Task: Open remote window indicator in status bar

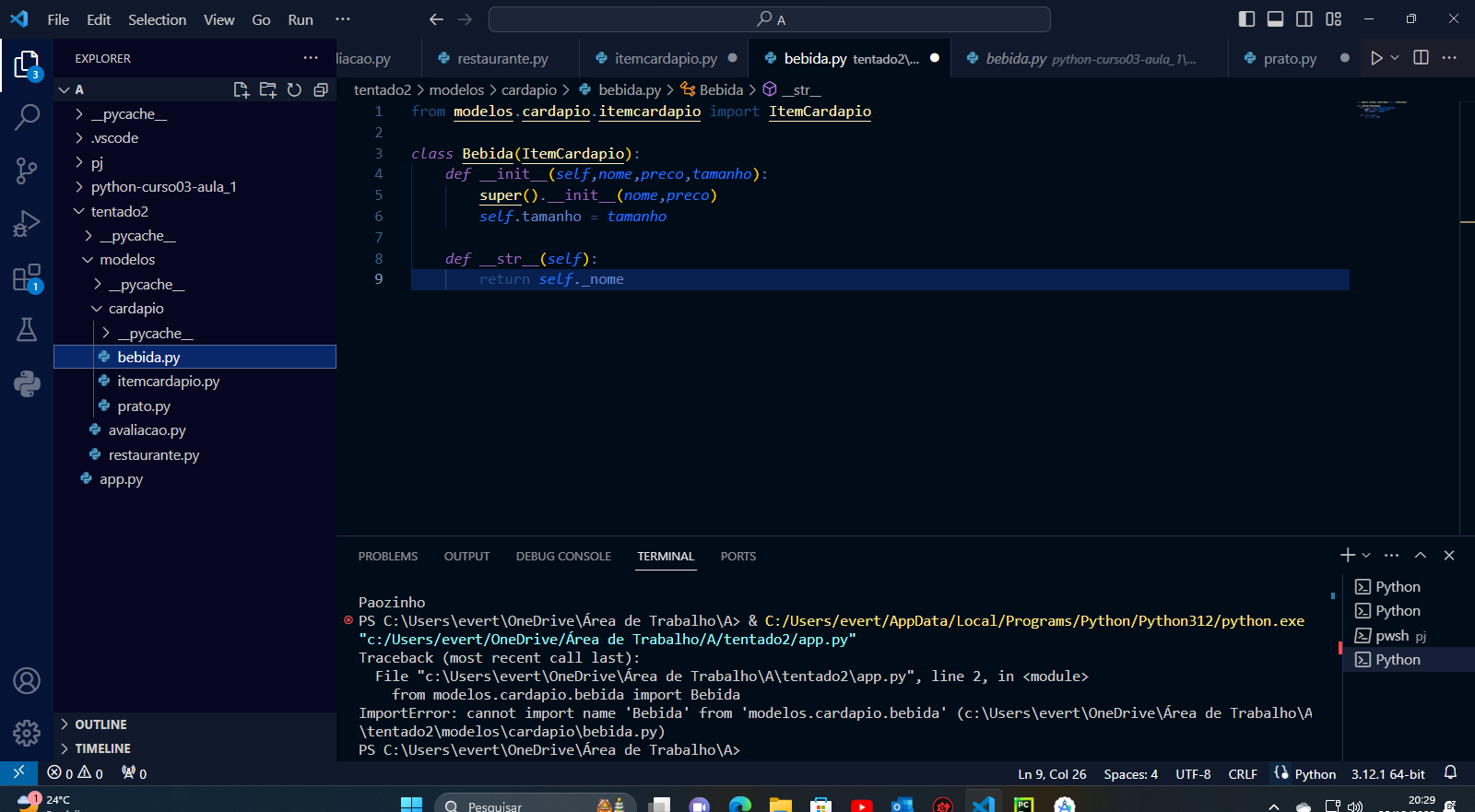Action: point(18,773)
